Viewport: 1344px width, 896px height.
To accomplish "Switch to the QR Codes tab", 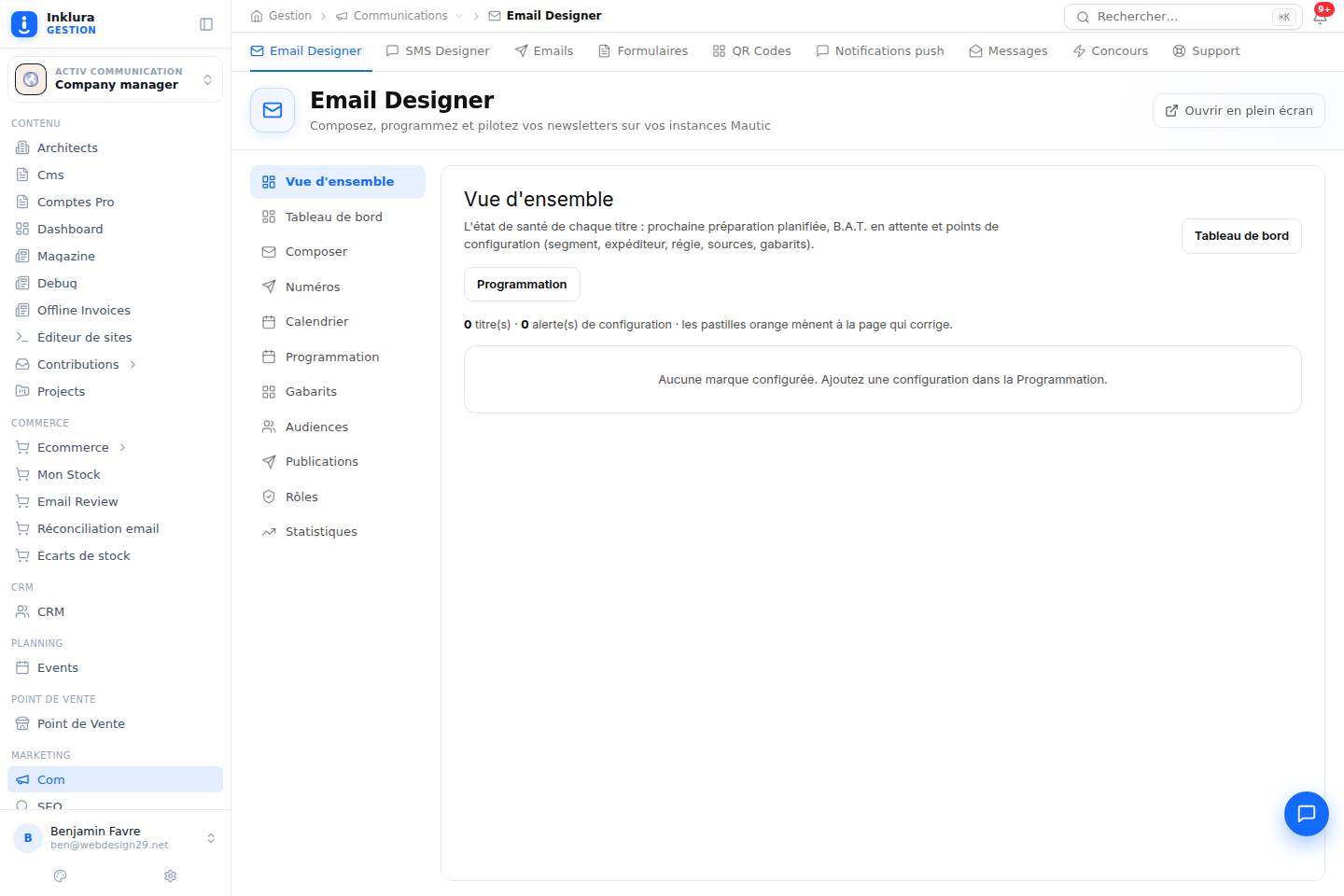I will (752, 51).
